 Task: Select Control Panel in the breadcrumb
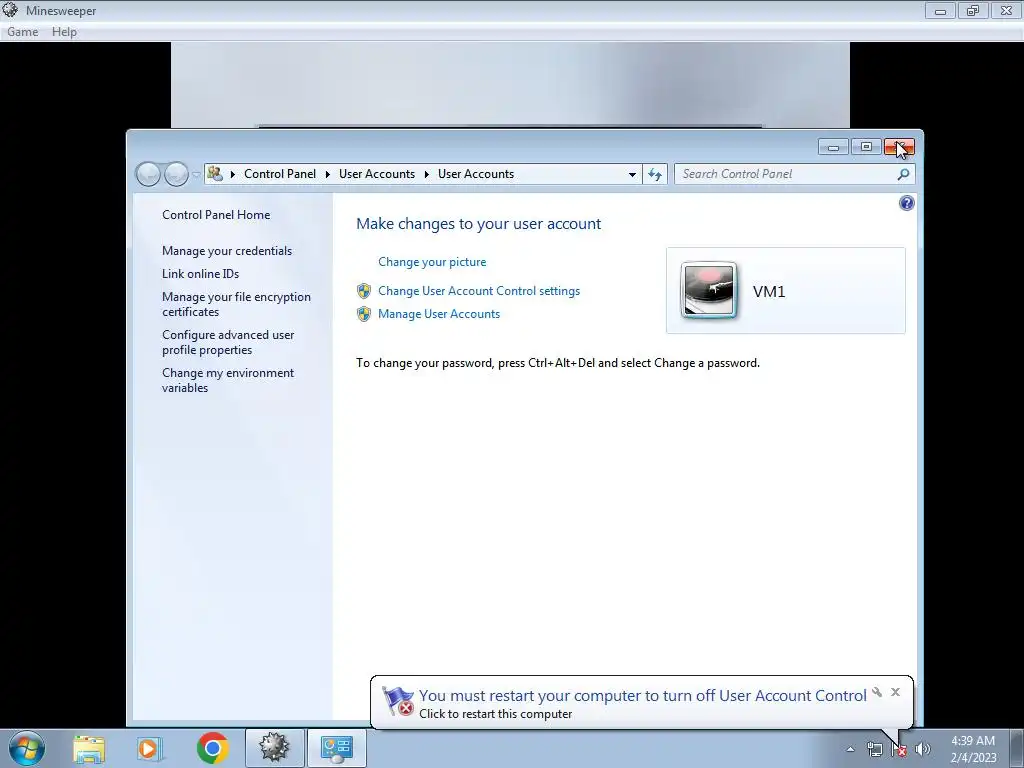click(280, 174)
